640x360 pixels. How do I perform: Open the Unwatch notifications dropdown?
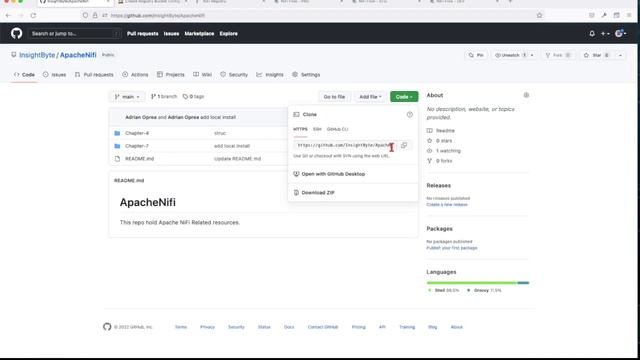[x=514, y=55]
